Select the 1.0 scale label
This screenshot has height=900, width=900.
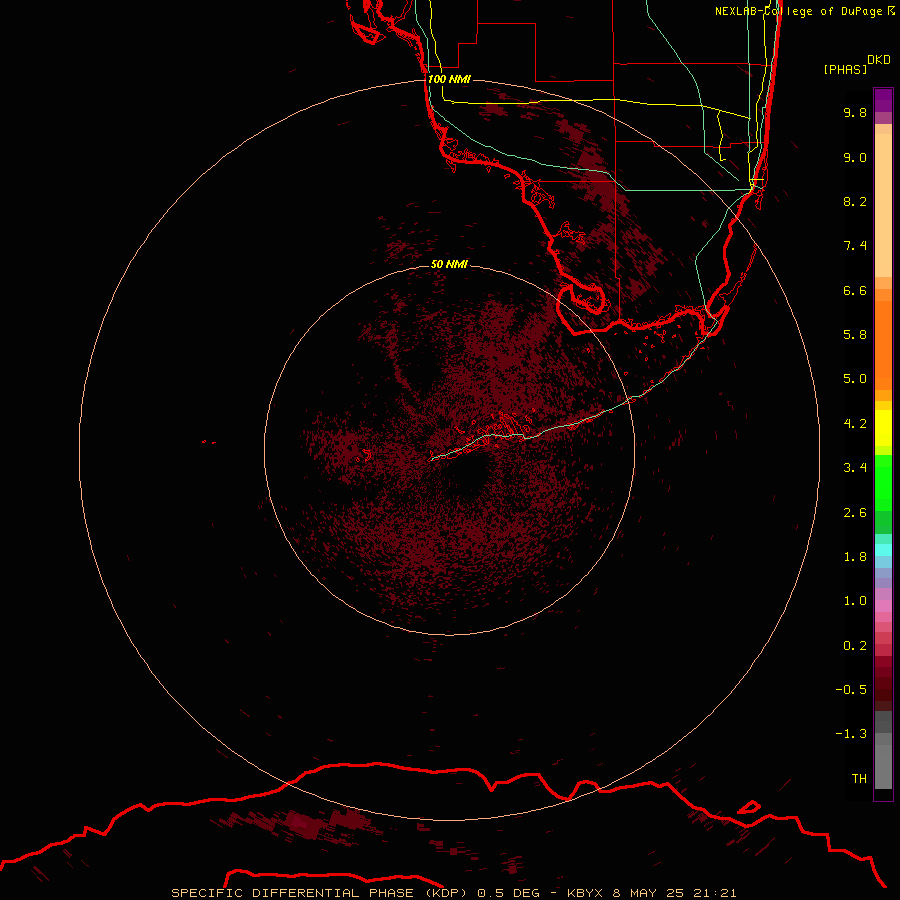pos(855,601)
